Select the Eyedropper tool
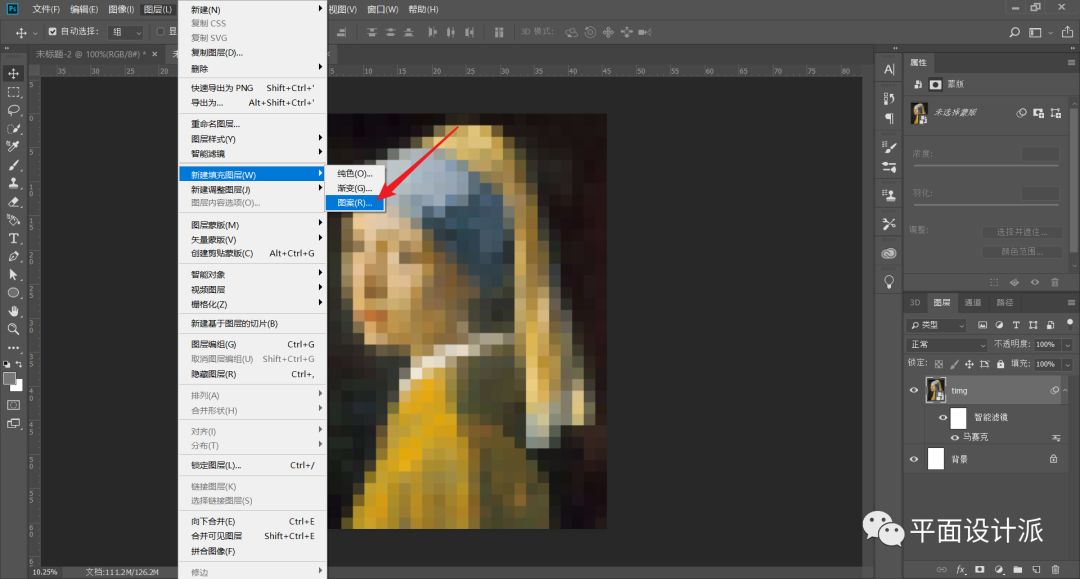This screenshot has width=1080, height=579. 14,147
